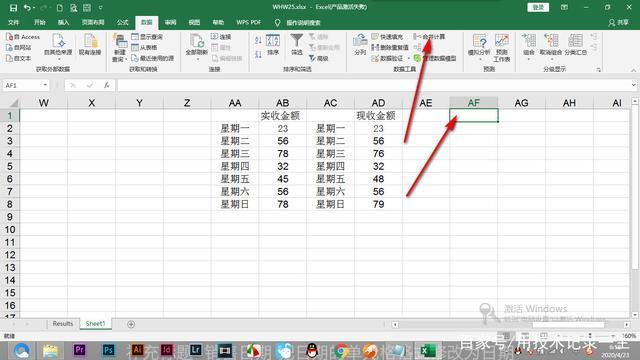Switch to the 公式 (Formulas) tab

pos(122,22)
